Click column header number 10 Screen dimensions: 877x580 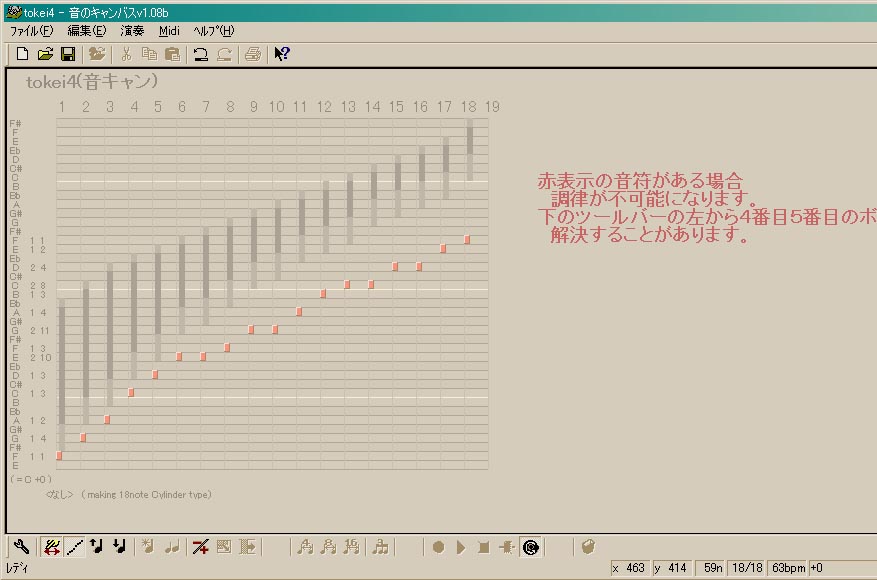tap(276, 106)
